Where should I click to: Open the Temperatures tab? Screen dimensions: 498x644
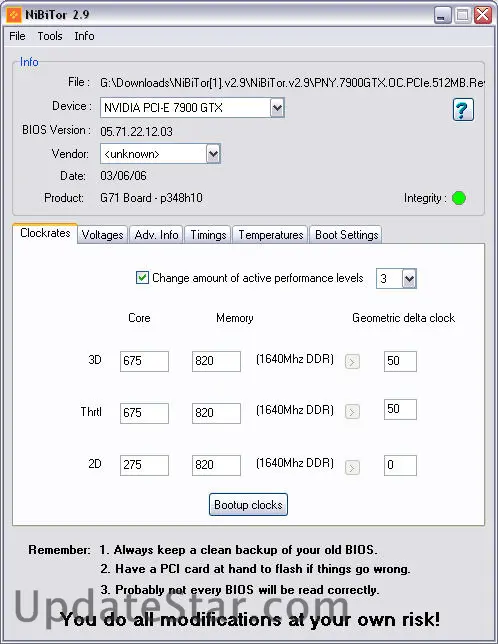[x=271, y=235]
